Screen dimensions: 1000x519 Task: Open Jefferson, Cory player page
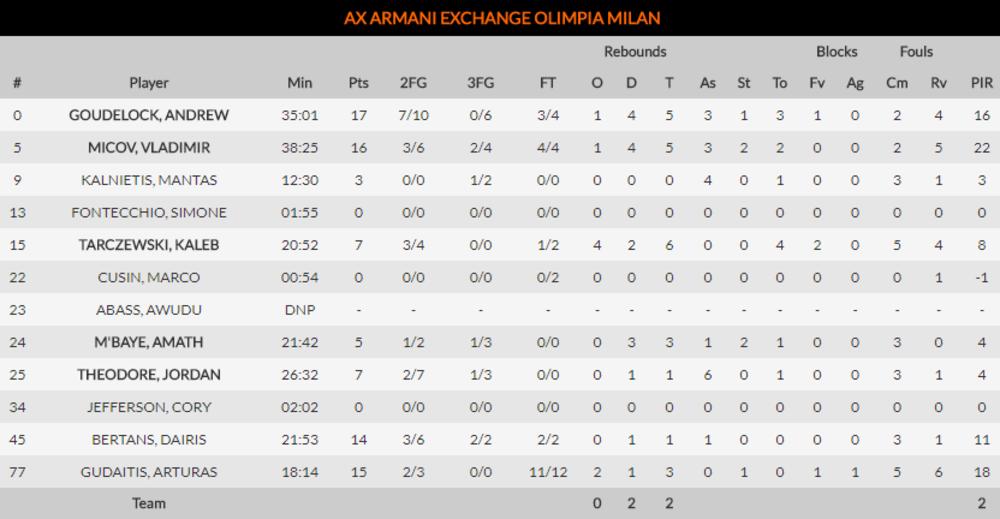(x=149, y=407)
